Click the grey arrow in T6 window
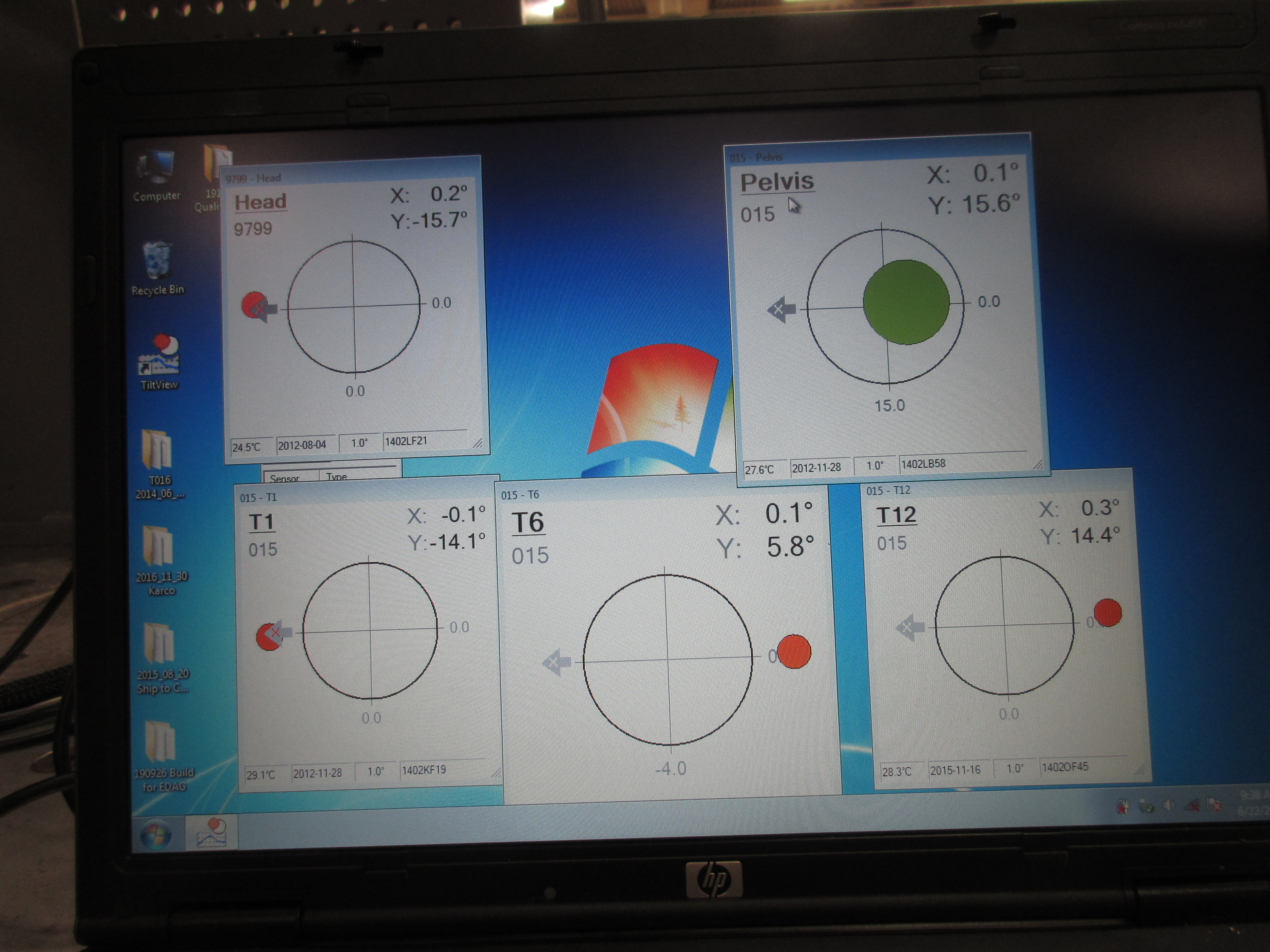 (556, 662)
